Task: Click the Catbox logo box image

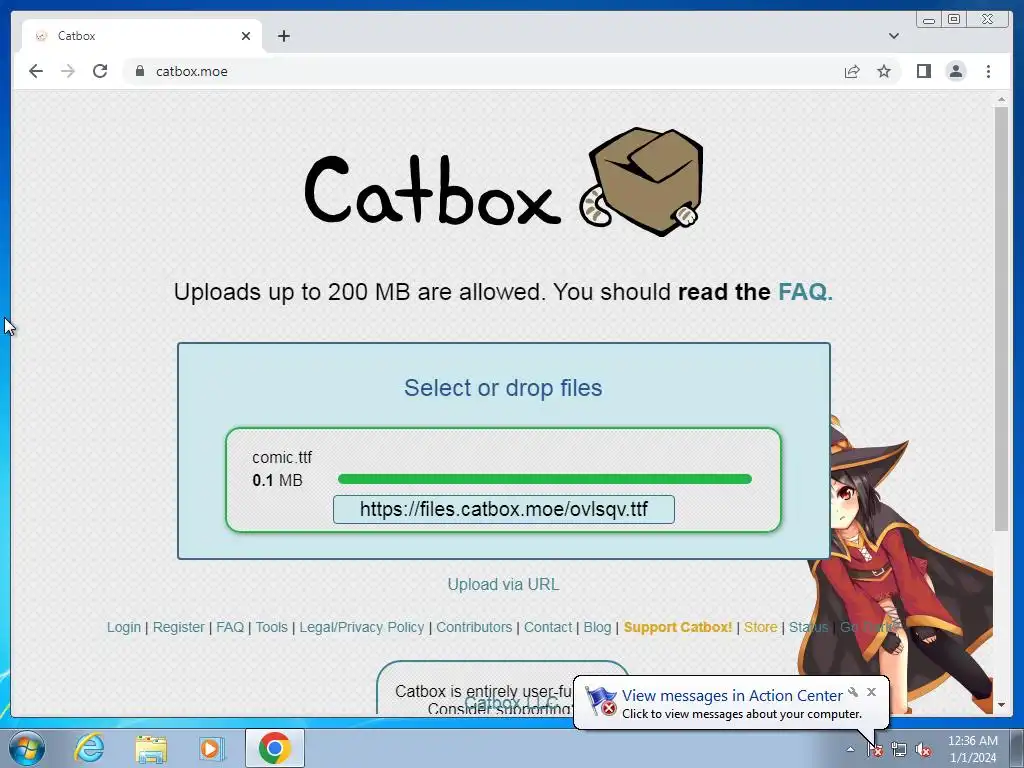Action: point(641,181)
